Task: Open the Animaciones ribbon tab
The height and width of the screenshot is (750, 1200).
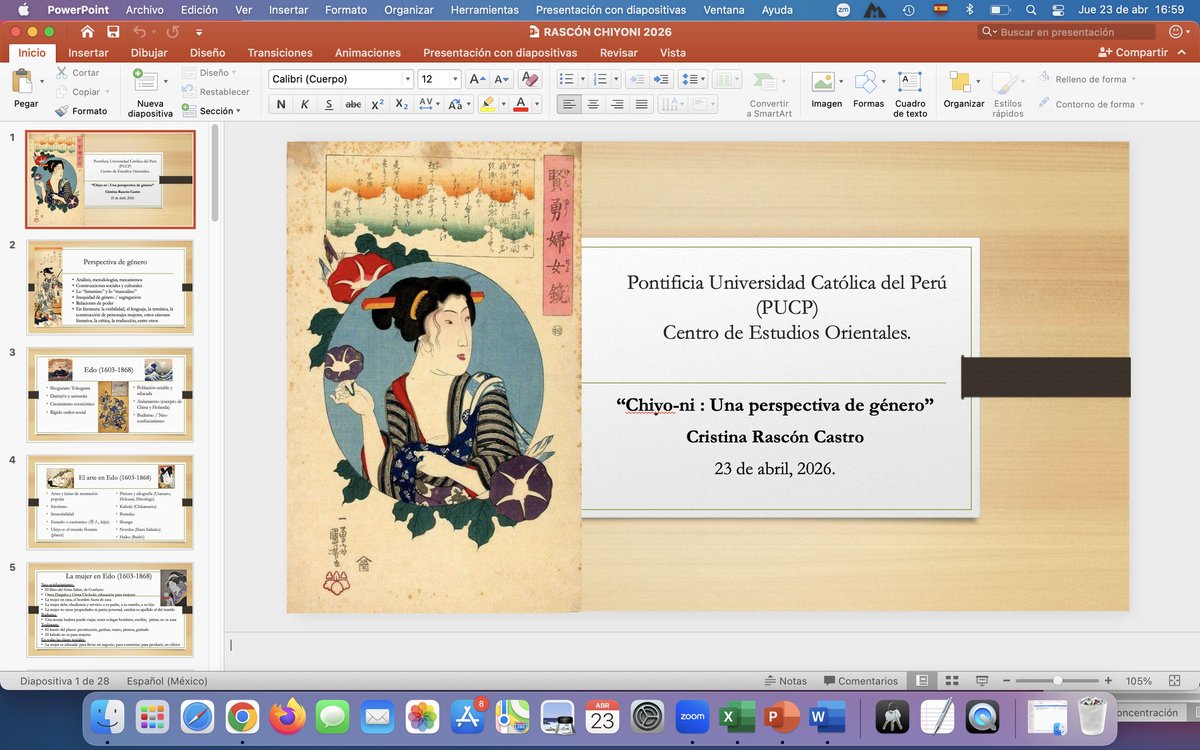Action: click(x=367, y=53)
